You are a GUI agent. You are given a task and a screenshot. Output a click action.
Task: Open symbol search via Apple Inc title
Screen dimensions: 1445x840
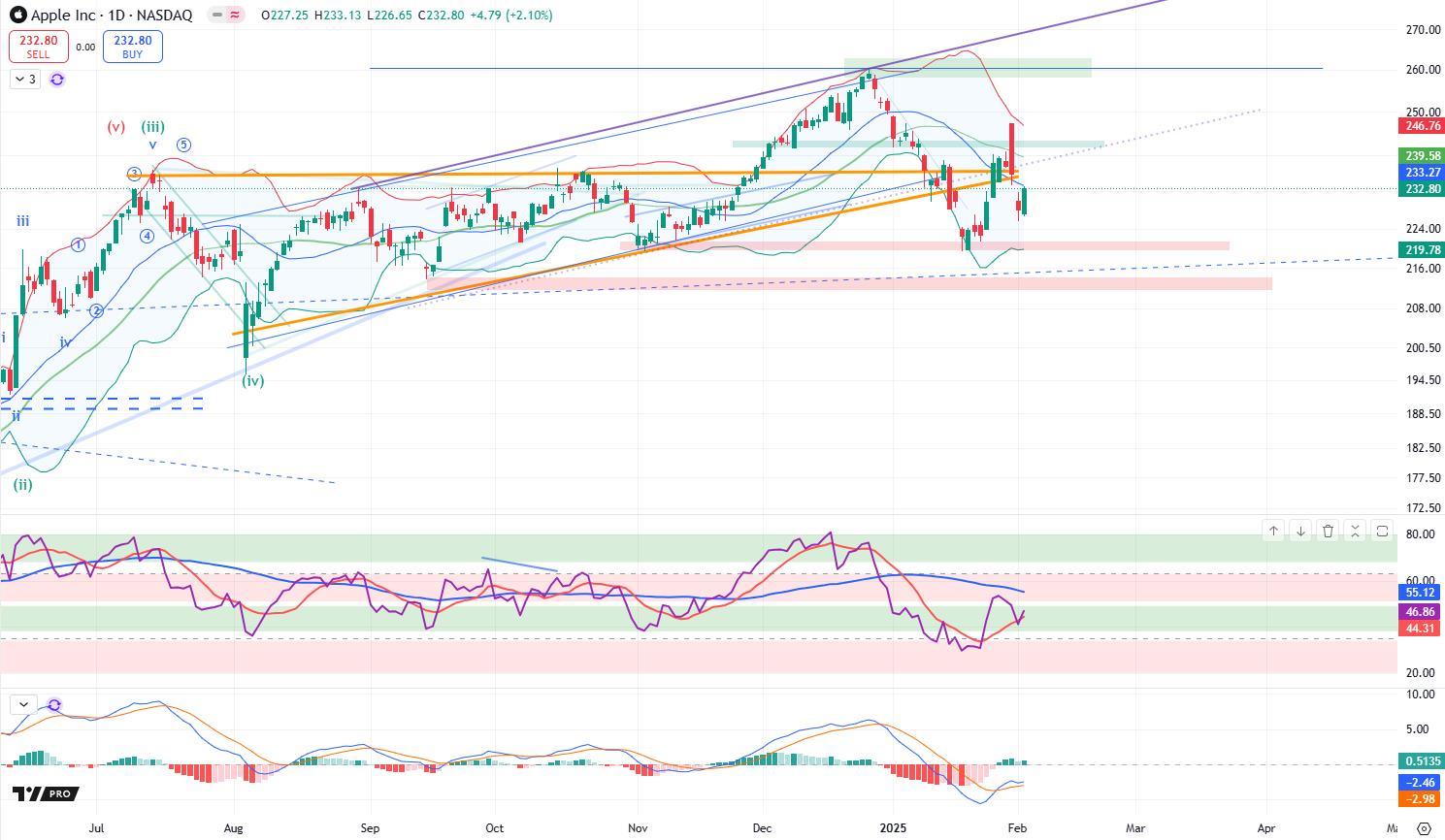click(x=111, y=16)
